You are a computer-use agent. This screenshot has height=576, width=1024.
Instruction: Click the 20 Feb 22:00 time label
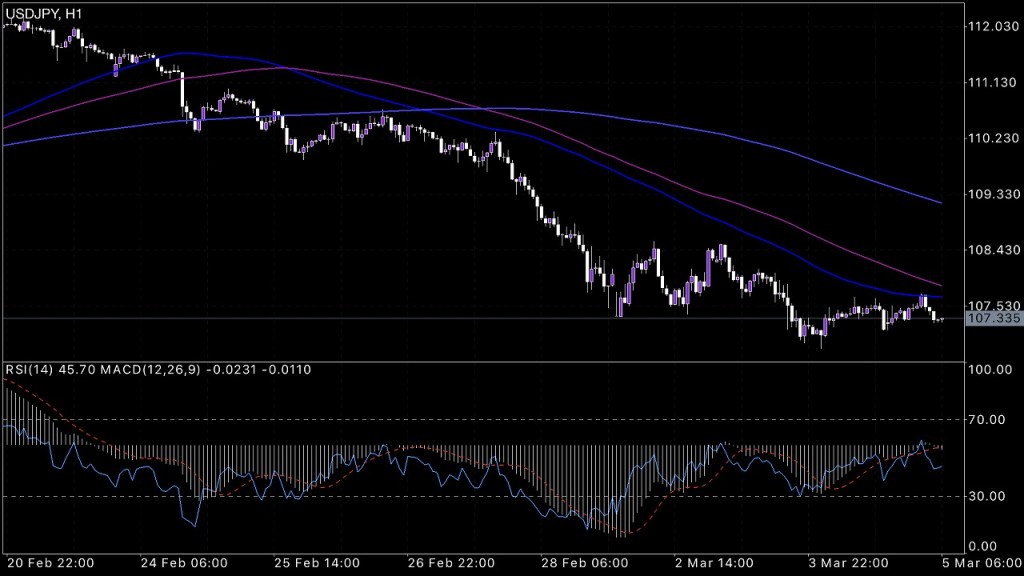(x=51, y=563)
